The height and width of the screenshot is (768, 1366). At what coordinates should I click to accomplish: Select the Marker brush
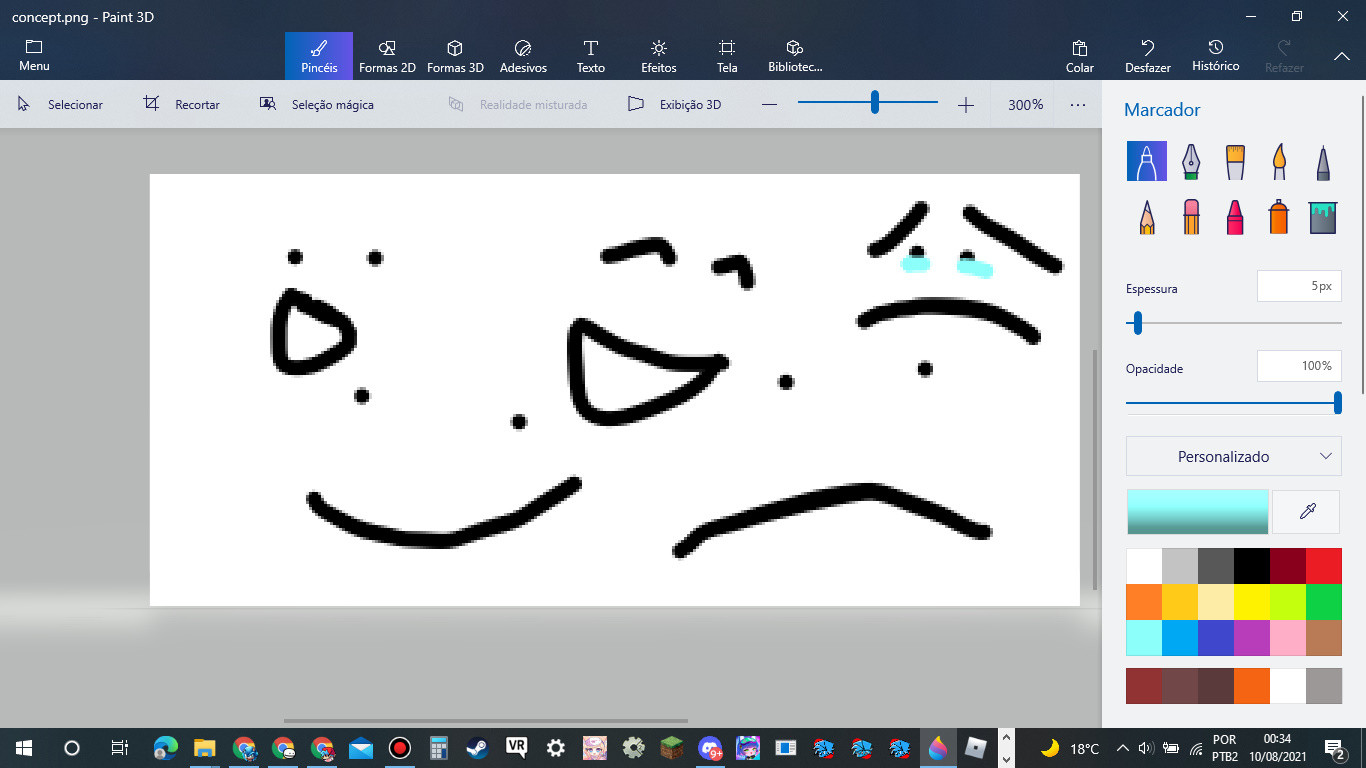1146,161
